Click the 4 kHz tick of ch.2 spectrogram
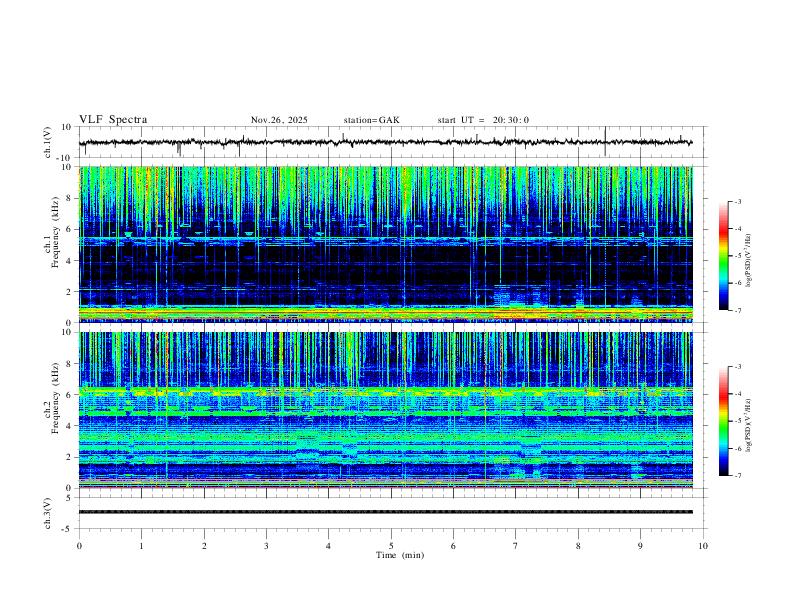 (70, 426)
